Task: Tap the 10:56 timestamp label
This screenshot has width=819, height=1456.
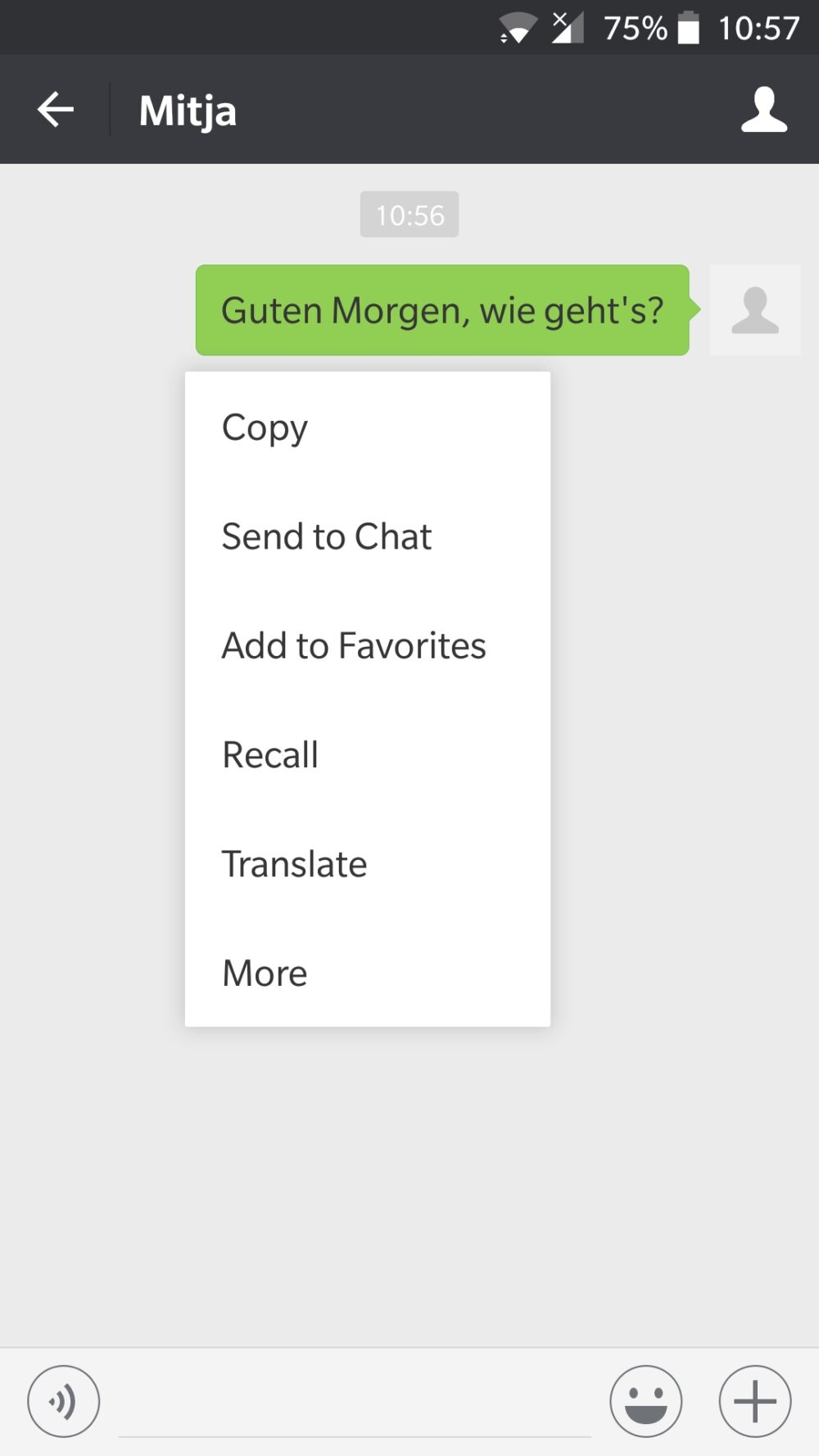Action: pyautogui.click(x=409, y=215)
